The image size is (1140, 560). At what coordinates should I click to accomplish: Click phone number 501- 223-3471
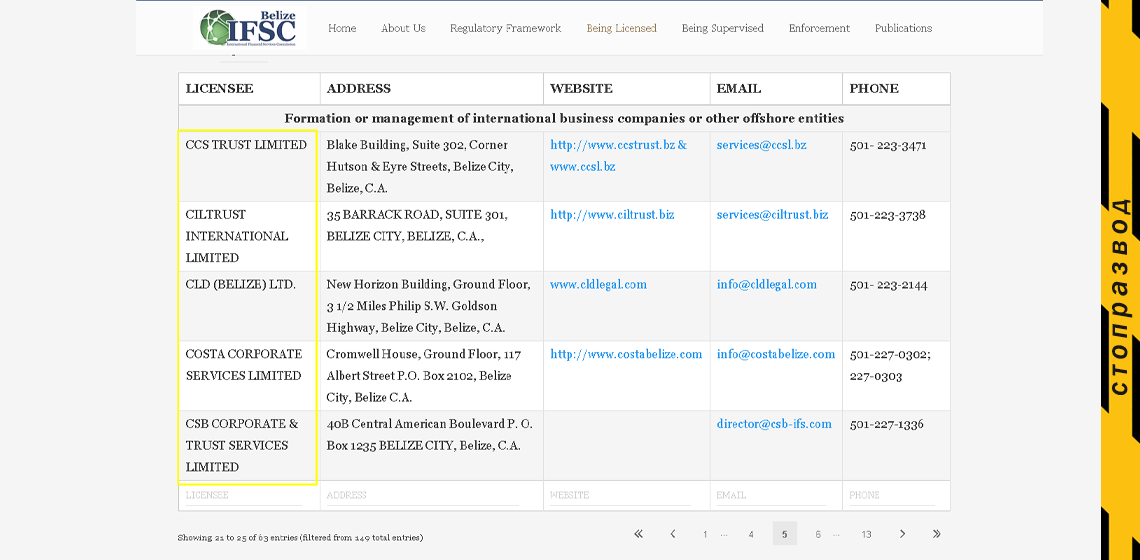tap(888, 145)
